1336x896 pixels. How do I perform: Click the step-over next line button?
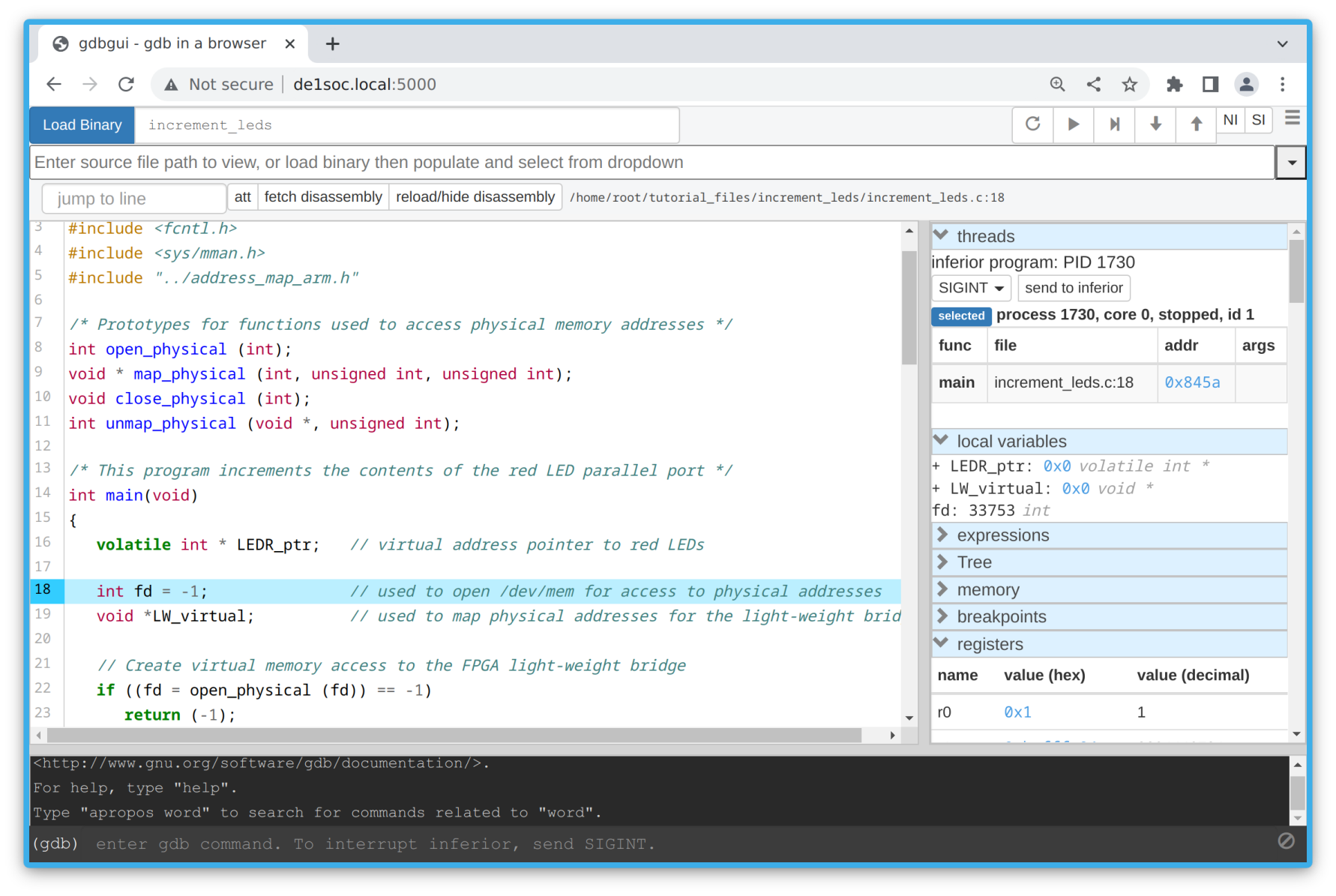click(x=1114, y=124)
